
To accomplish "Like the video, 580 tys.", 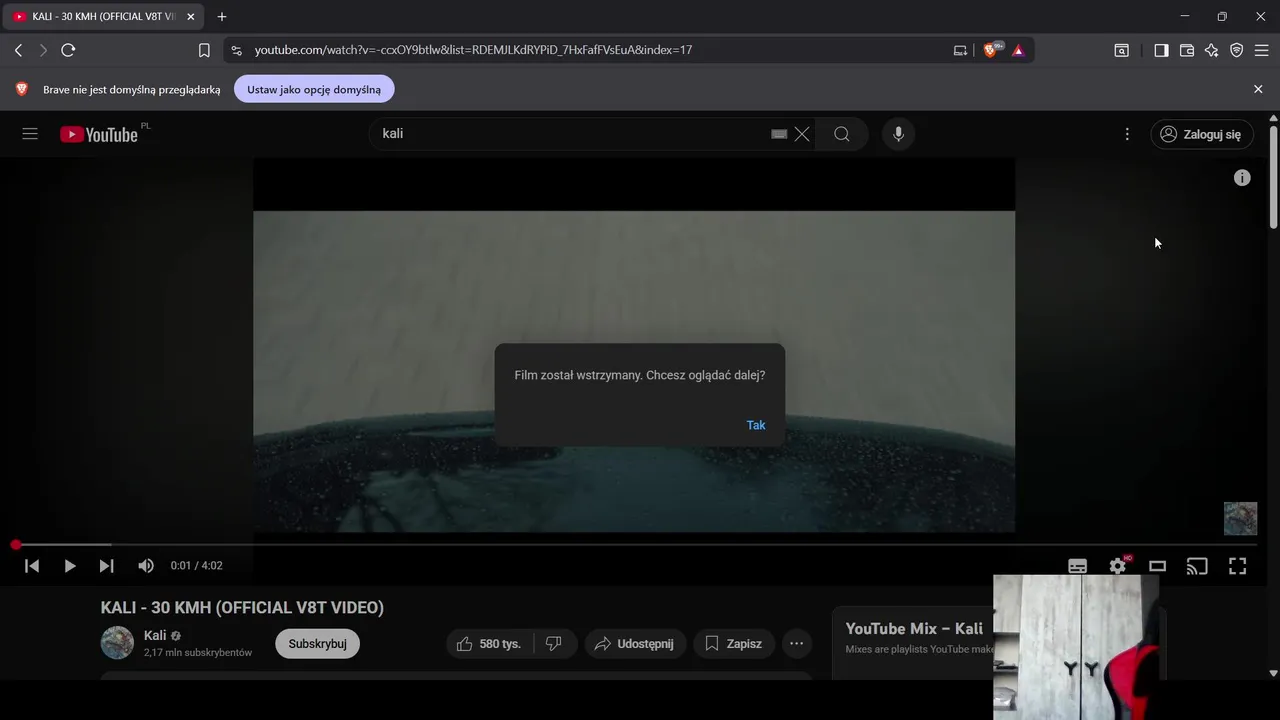I will click(x=490, y=644).
